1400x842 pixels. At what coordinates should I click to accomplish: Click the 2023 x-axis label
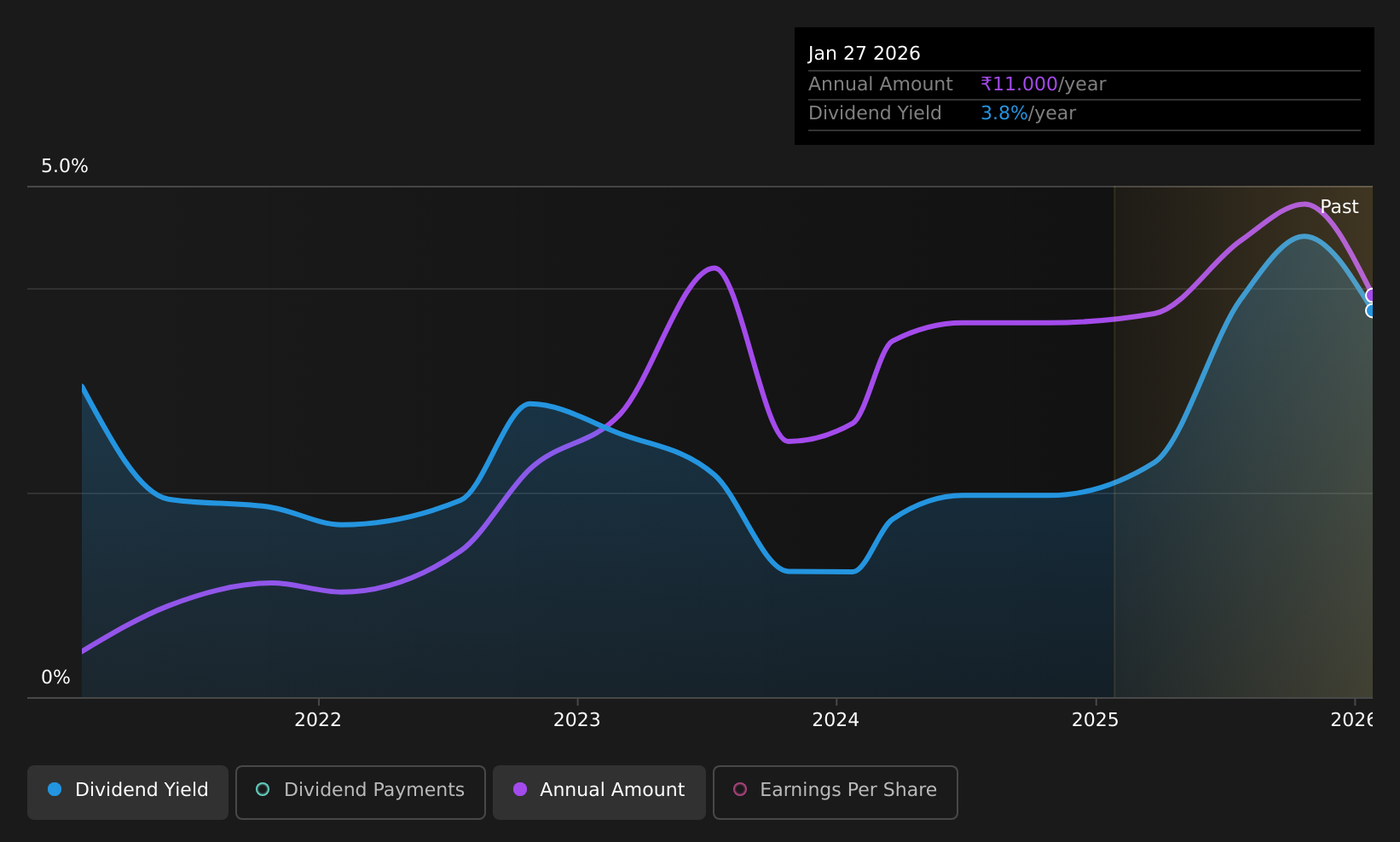[577, 720]
